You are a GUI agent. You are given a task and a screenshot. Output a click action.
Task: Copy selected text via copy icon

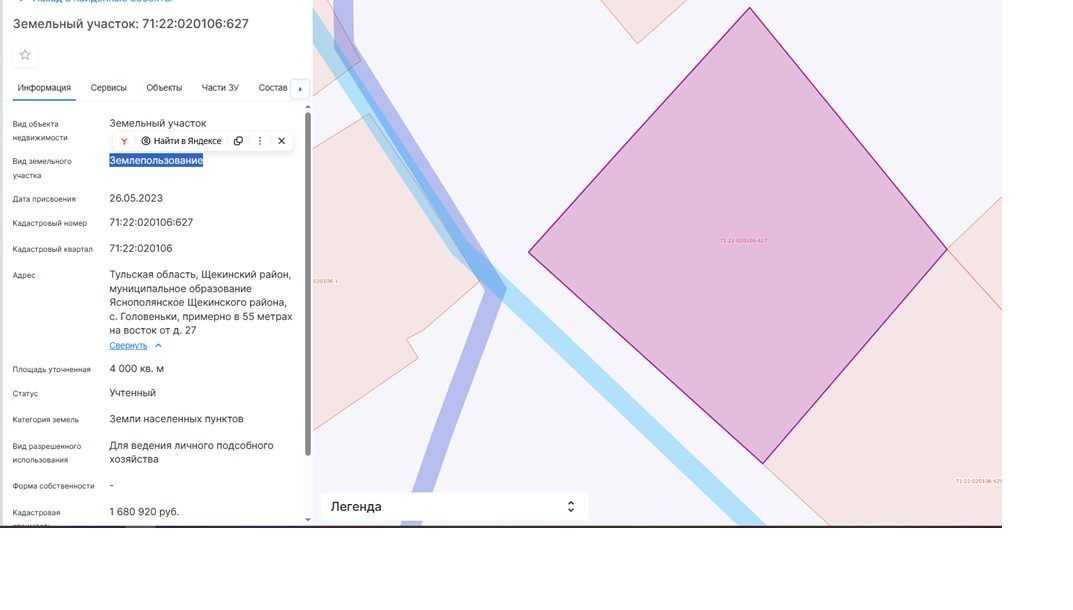[x=238, y=141]
